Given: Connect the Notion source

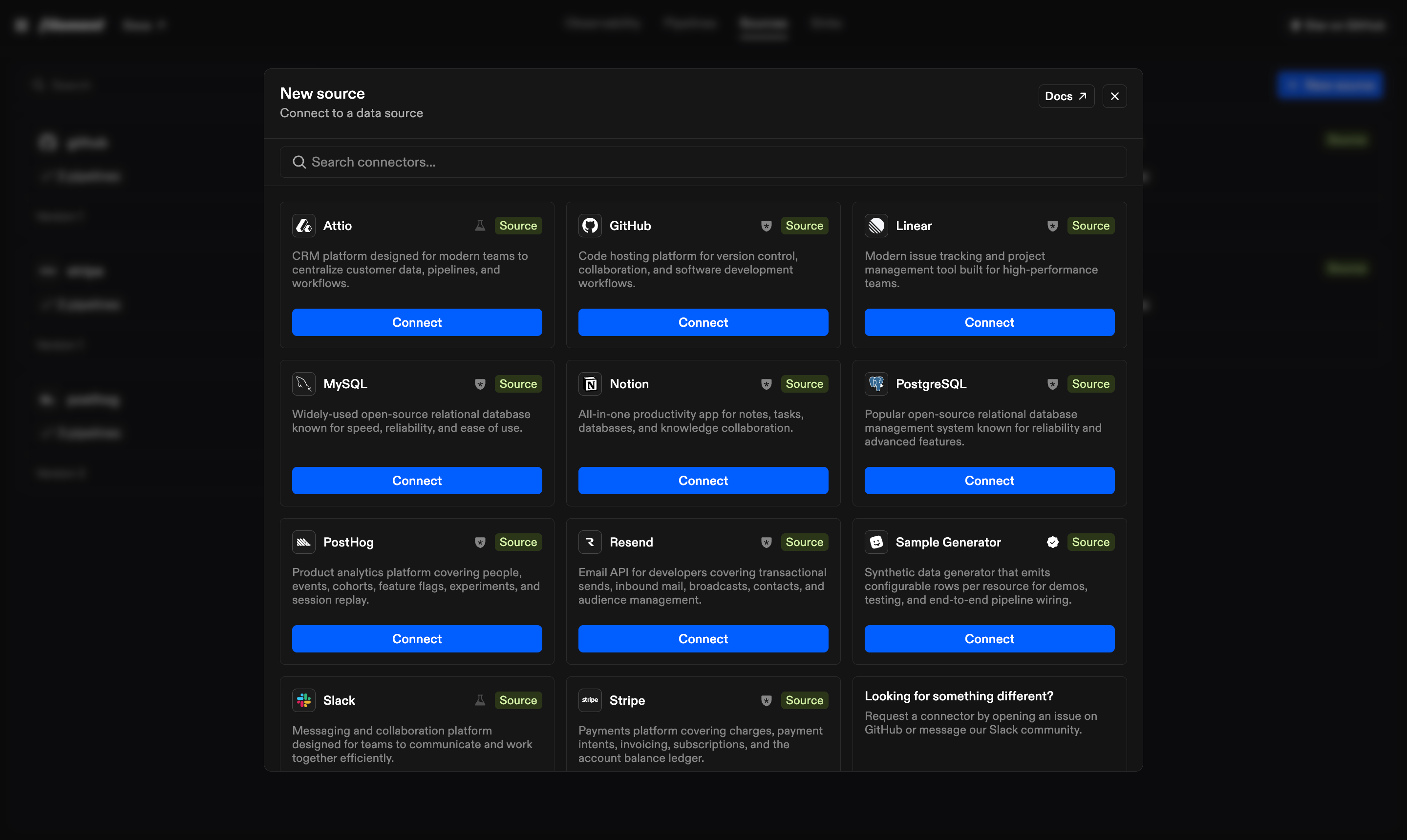Looking at the screenshot, I should (703, 481).
